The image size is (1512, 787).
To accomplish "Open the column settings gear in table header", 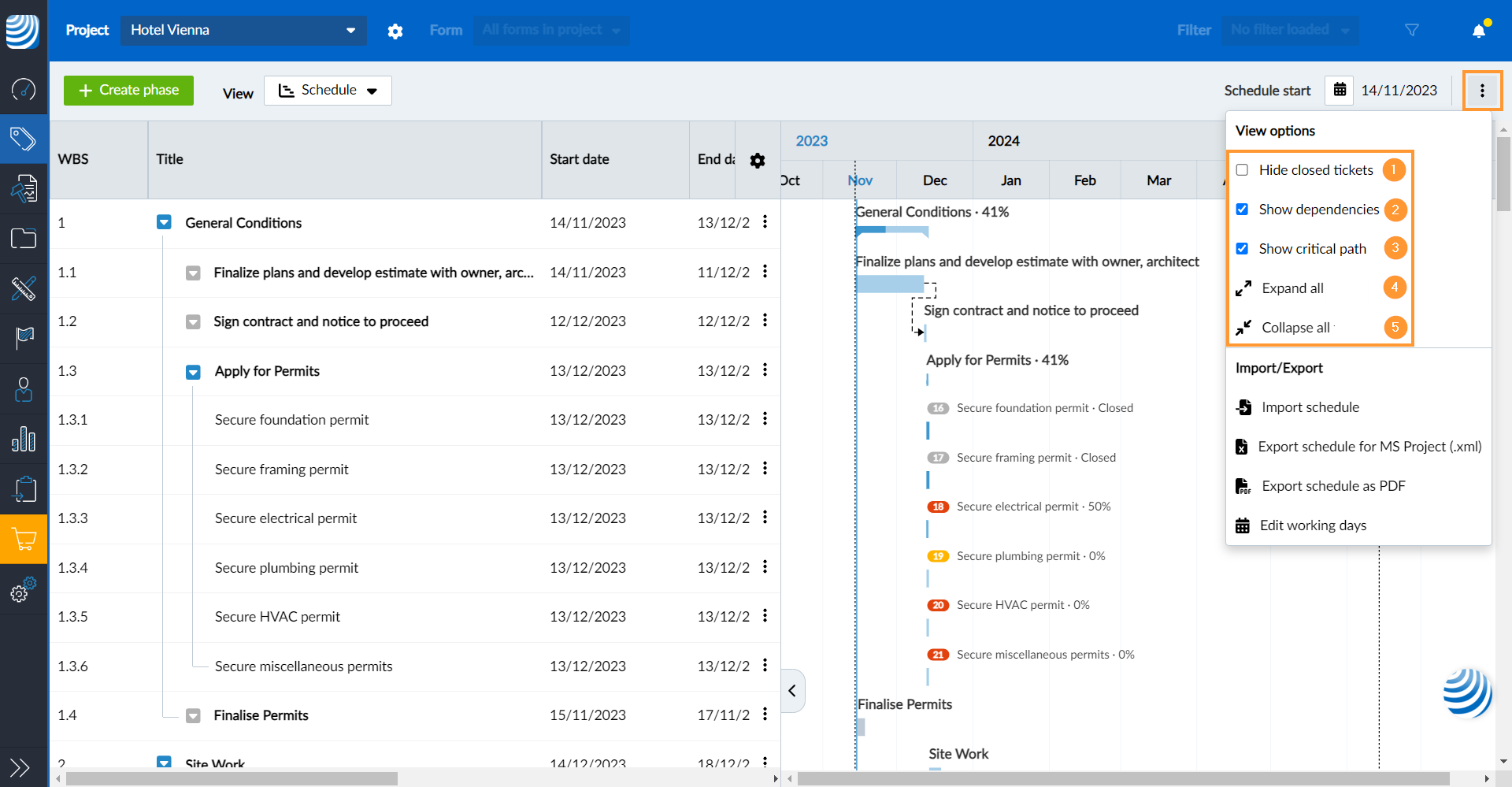I will (758, 161).
